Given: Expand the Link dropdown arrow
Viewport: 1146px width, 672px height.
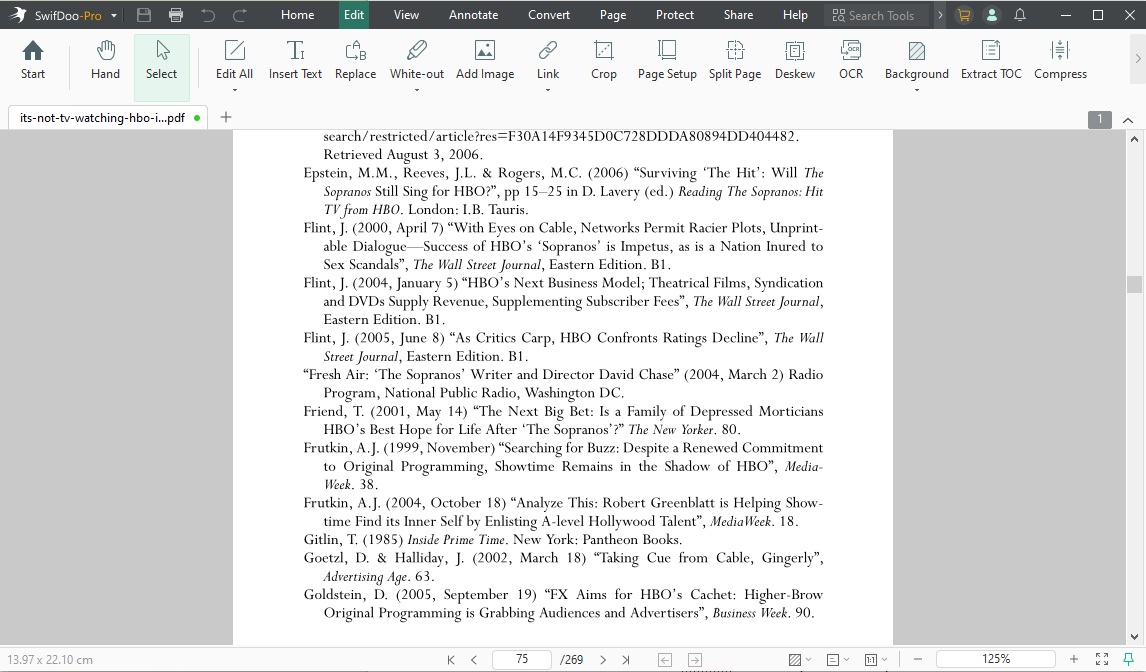Looking at the screenshot, I should point(547,90).
